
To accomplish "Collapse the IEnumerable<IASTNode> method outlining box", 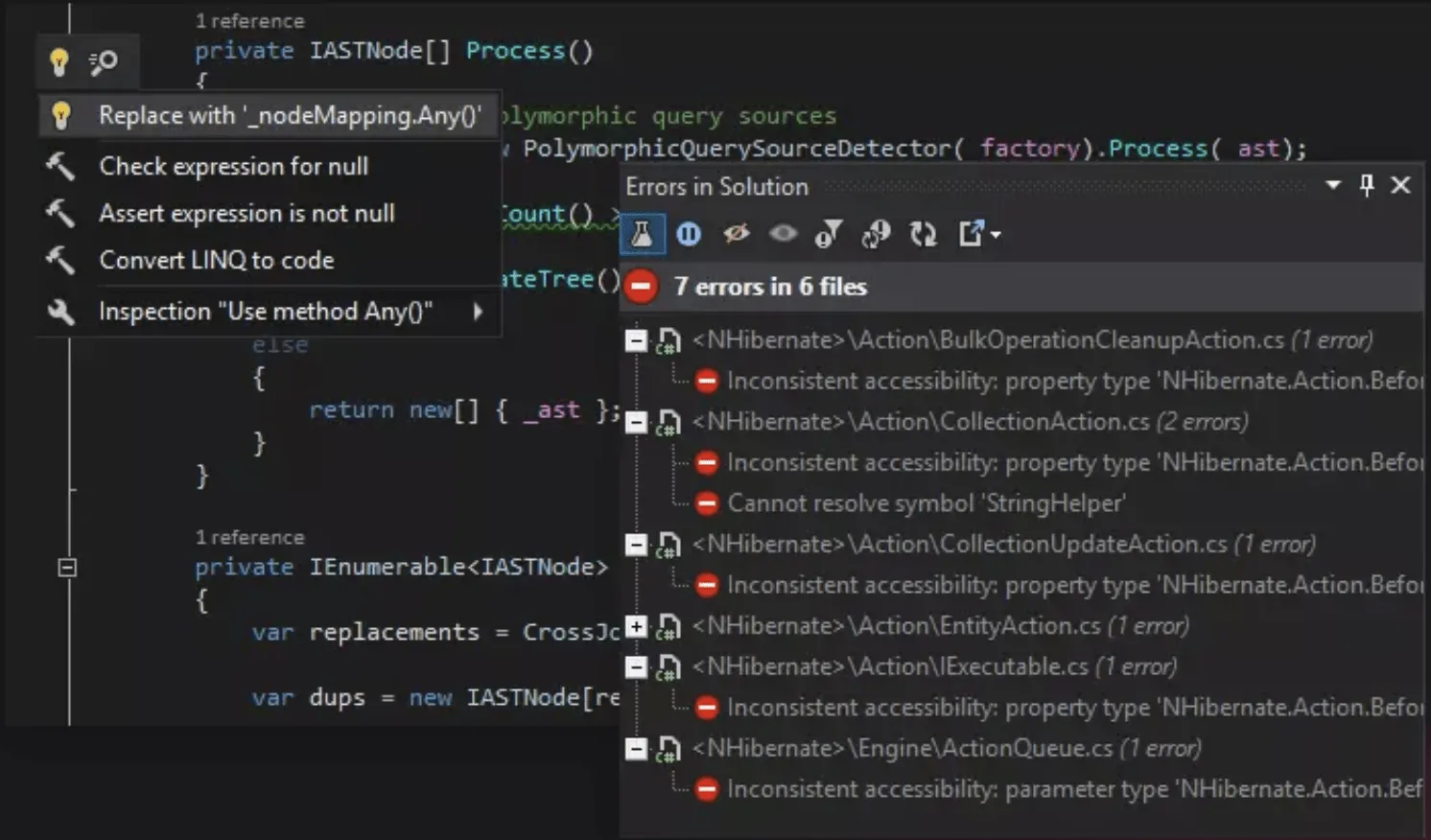I will tap(67, 568).
